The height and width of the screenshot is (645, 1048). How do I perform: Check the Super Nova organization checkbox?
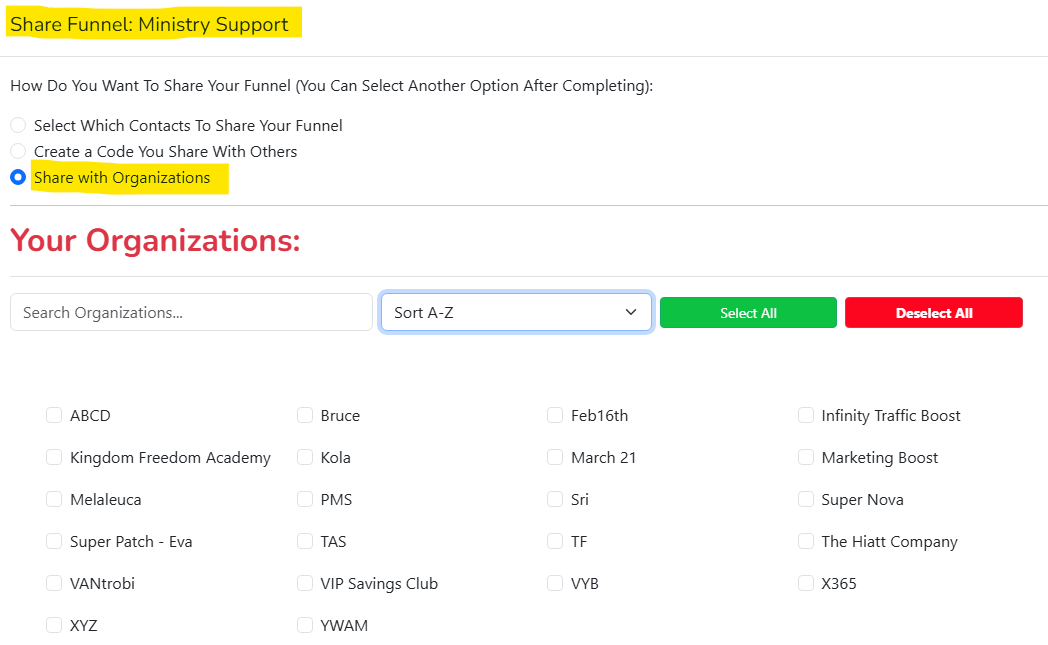806,499
